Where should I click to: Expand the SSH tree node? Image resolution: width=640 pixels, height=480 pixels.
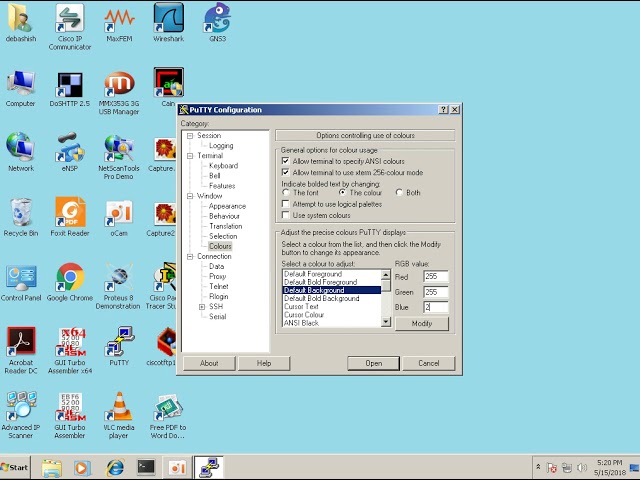click(201, 307)
